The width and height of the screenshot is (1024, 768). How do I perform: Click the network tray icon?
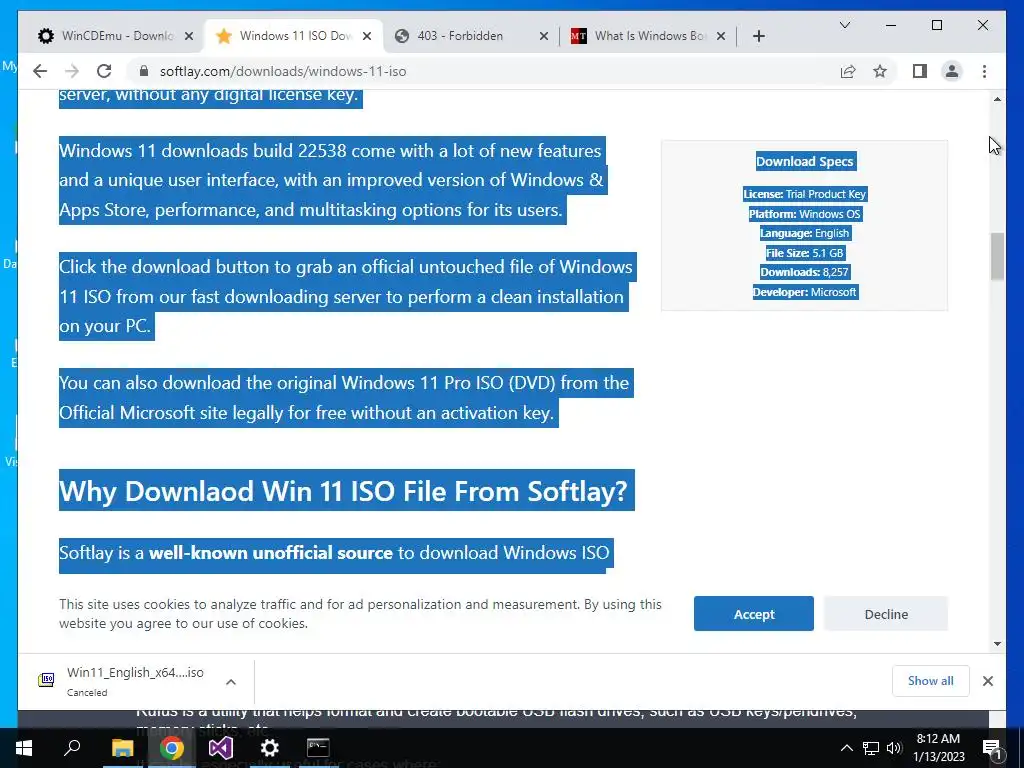[x=871, y=748]
